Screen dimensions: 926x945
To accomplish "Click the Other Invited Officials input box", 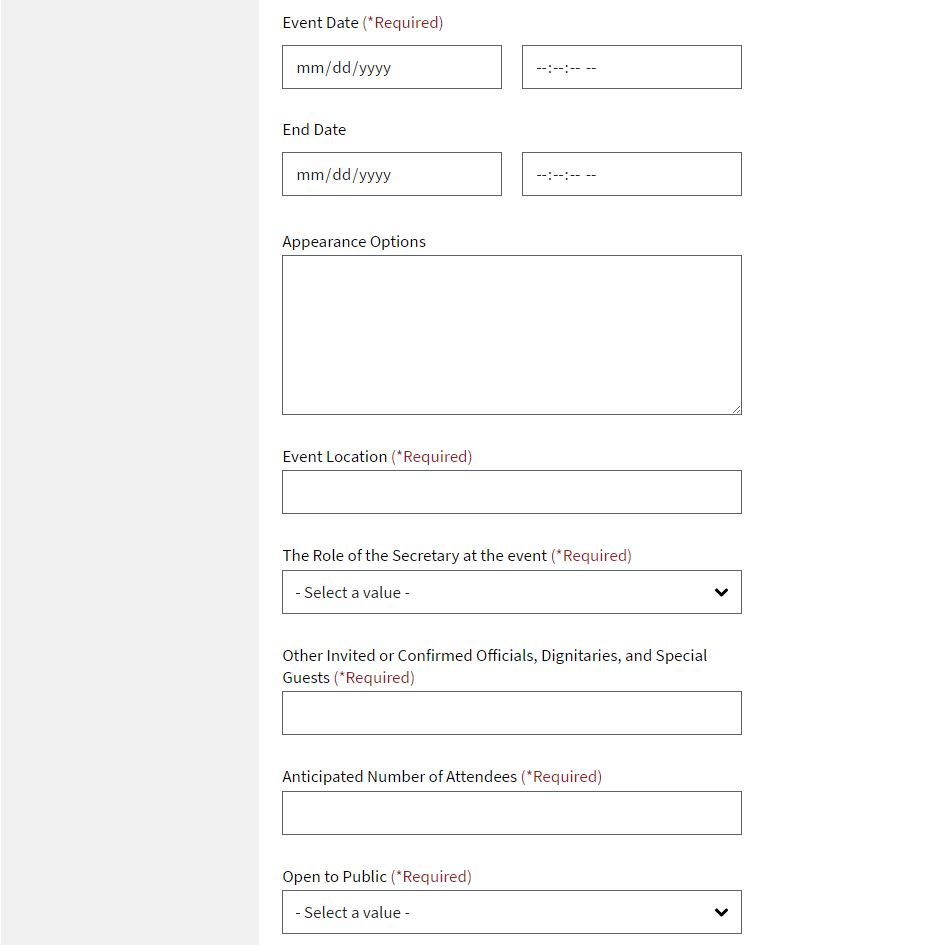I will [511, 713].
